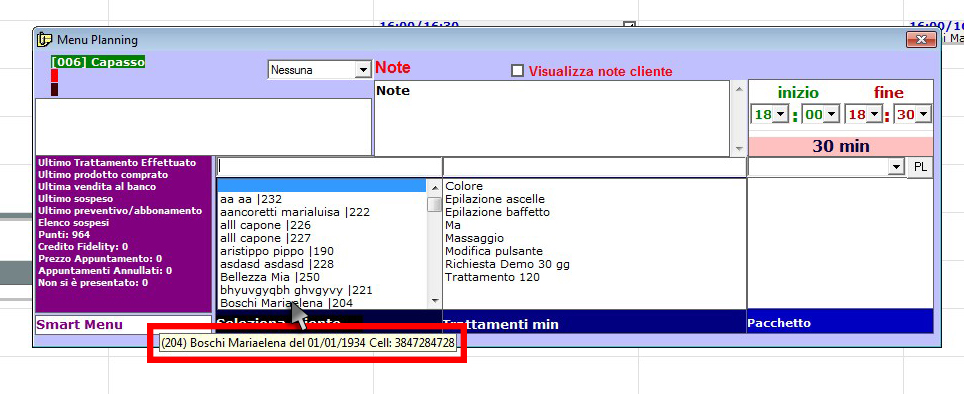Click Ultimo preventivo/abbonamento link
Screen dimensions: 964x394
[x=120, y=210]
